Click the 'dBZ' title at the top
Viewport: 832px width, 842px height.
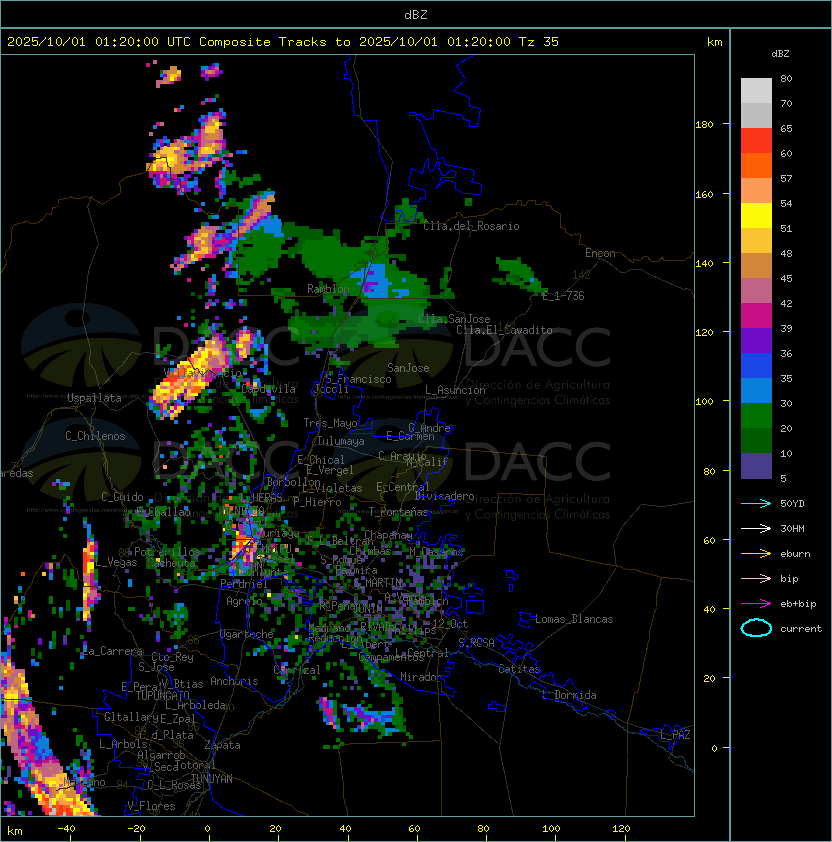[x=416, y=14]
